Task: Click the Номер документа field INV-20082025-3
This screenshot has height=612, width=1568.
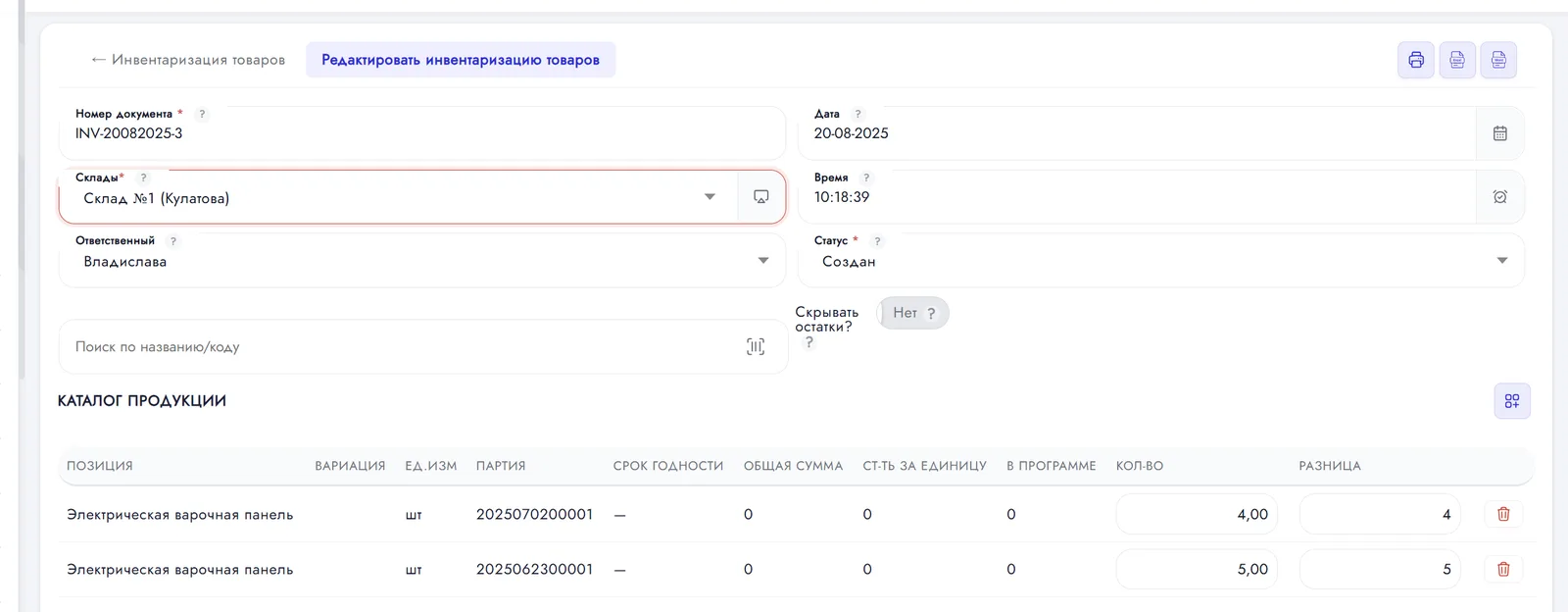Action: point(422,133)
